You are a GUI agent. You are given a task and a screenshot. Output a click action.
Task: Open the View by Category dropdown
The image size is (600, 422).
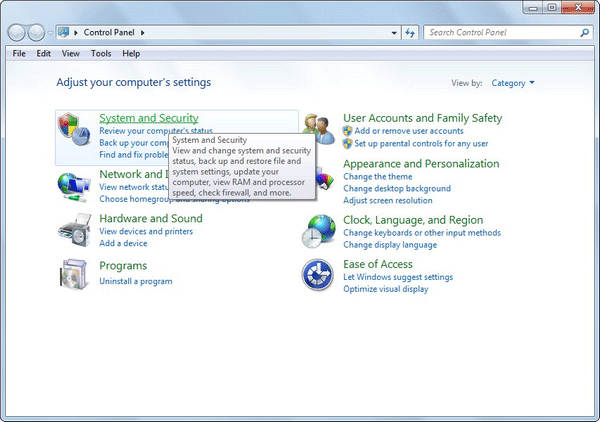(x=513, y=83)
